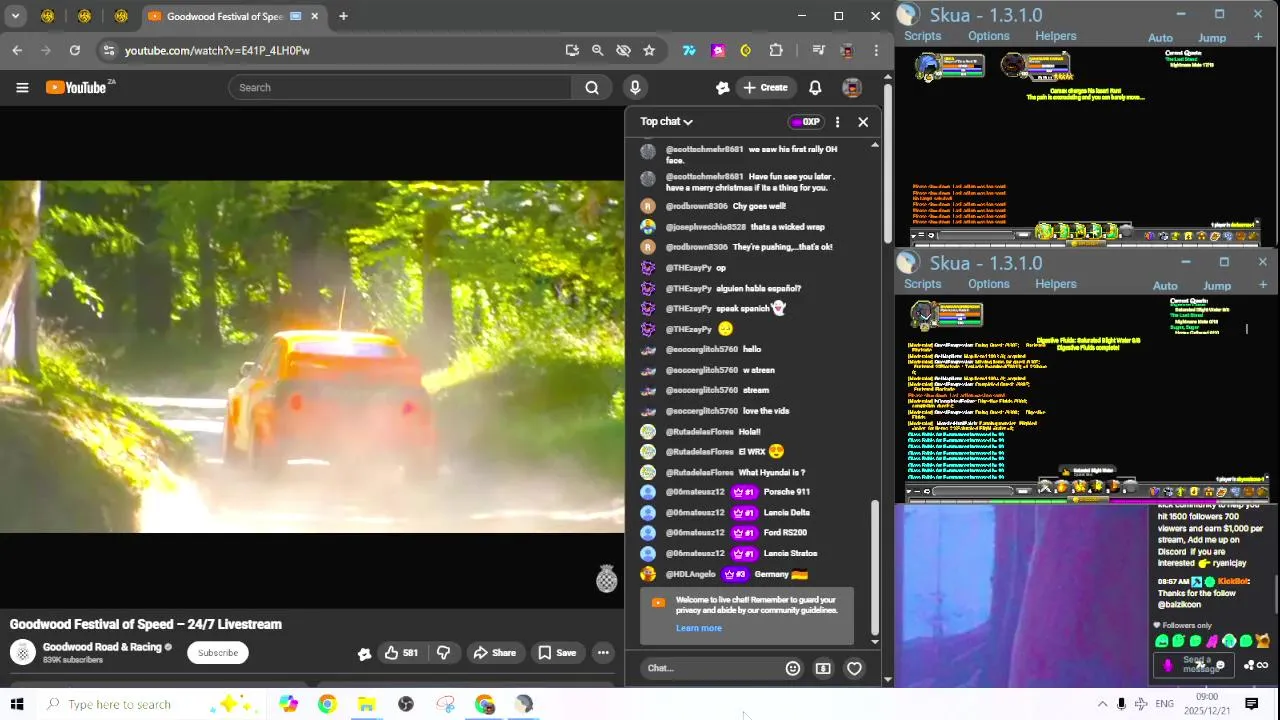Open Chrome extensions puzzle icon

pos(776,50)
